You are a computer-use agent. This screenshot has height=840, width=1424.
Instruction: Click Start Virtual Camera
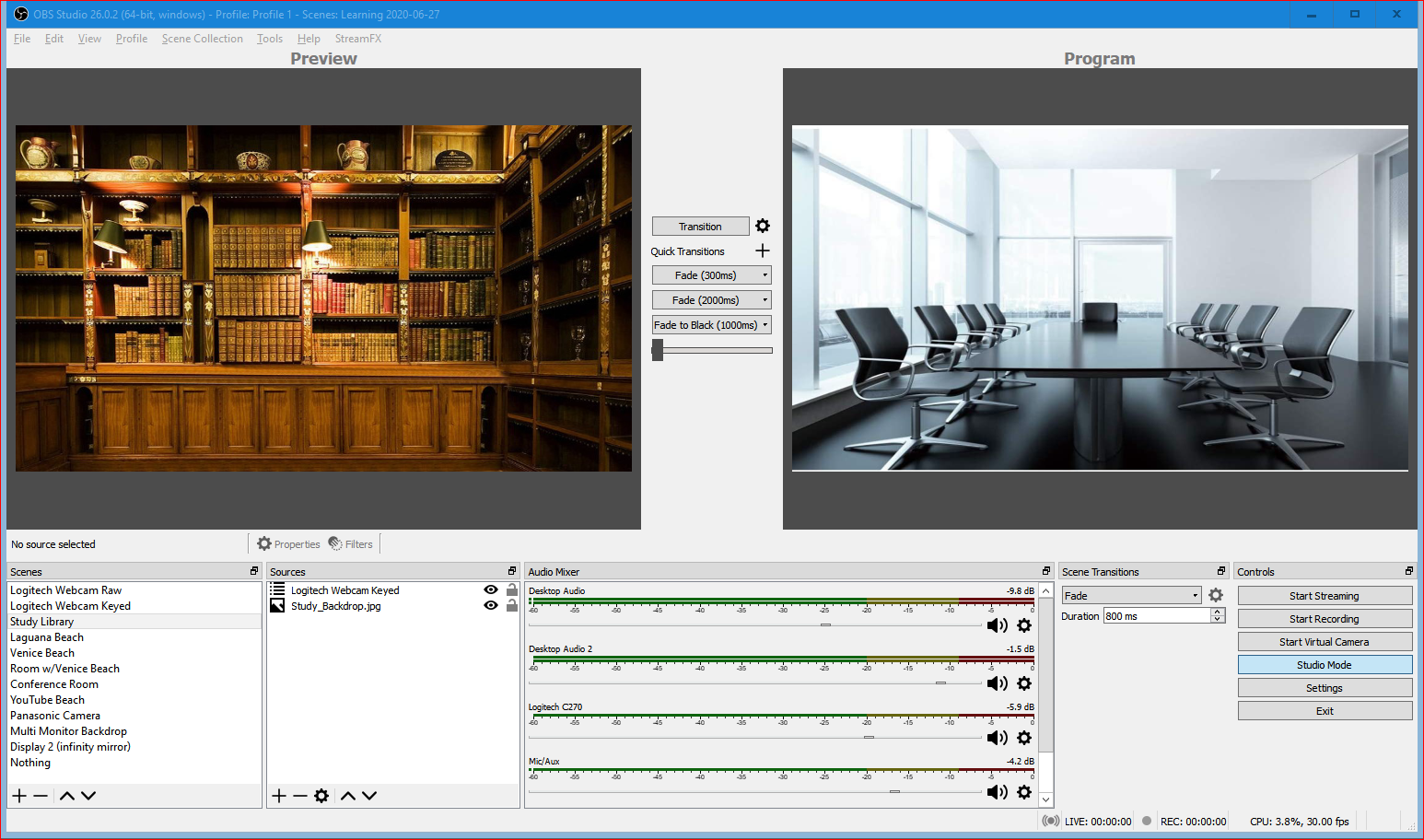coord(1324,641)
